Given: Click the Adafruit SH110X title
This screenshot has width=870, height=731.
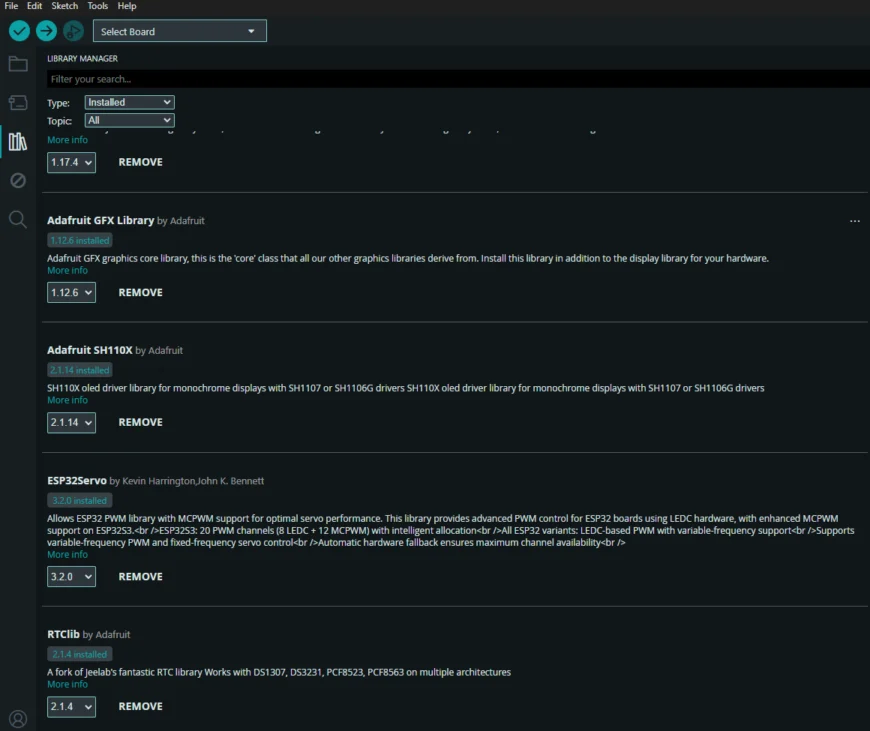Looking at the screenshot, I should pos(90,350).
